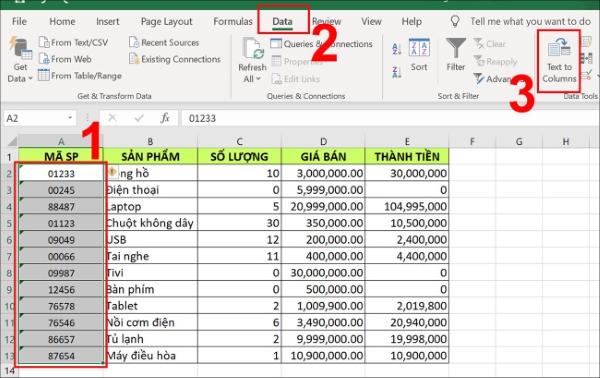Screen dimensions: 600x378
Task: Open Recent Sources
Action: (164, 42)
